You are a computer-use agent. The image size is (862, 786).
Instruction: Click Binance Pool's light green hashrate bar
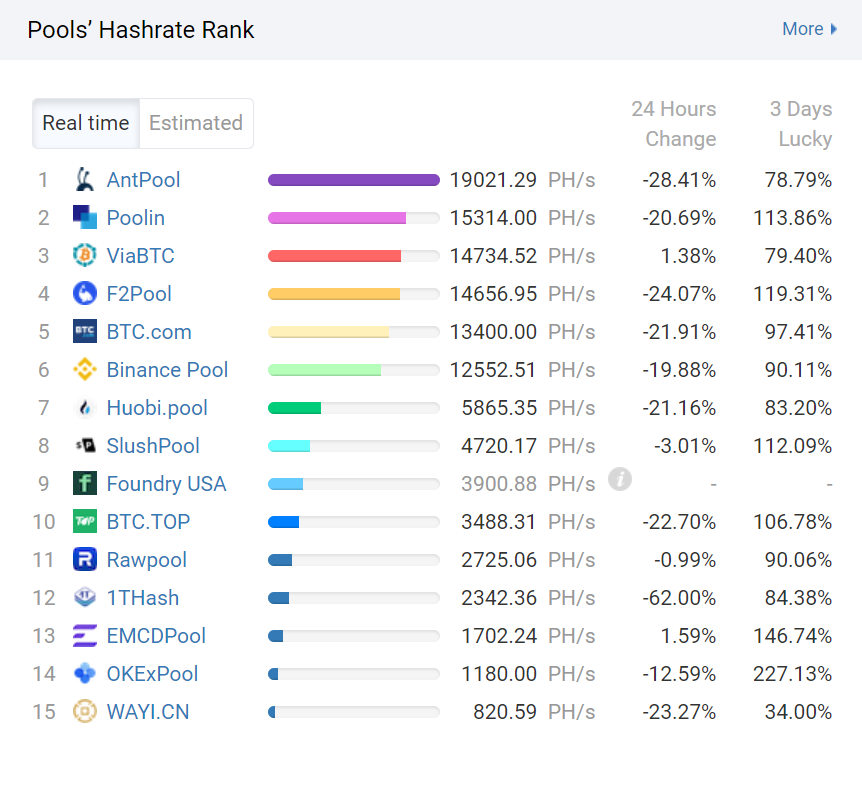[324, 369]
